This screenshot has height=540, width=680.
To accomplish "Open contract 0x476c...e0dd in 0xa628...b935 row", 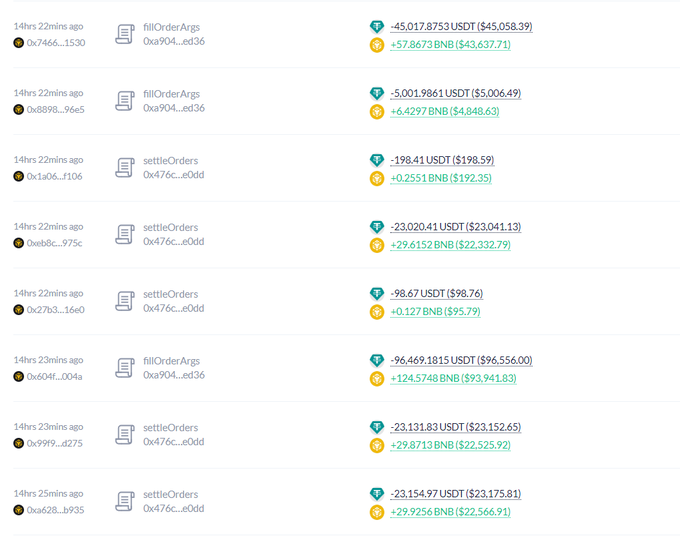I will click(174, 509).
